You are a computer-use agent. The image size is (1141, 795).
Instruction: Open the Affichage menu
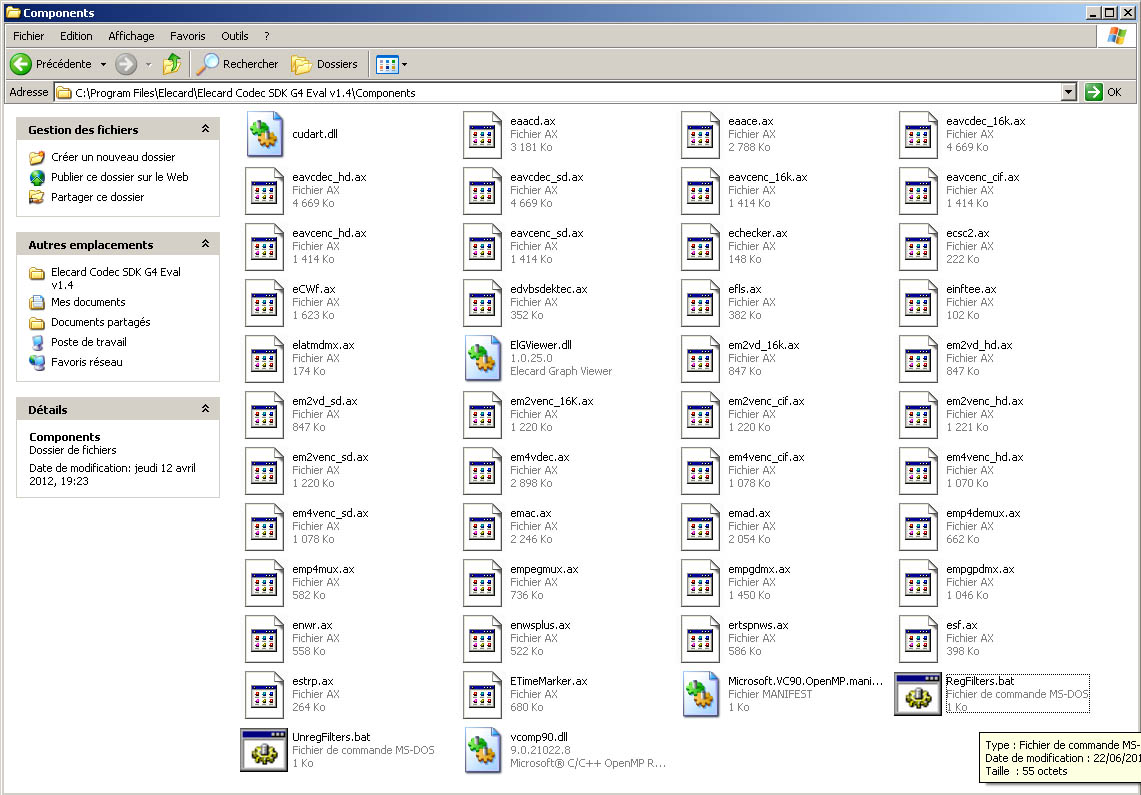point(131,36)
